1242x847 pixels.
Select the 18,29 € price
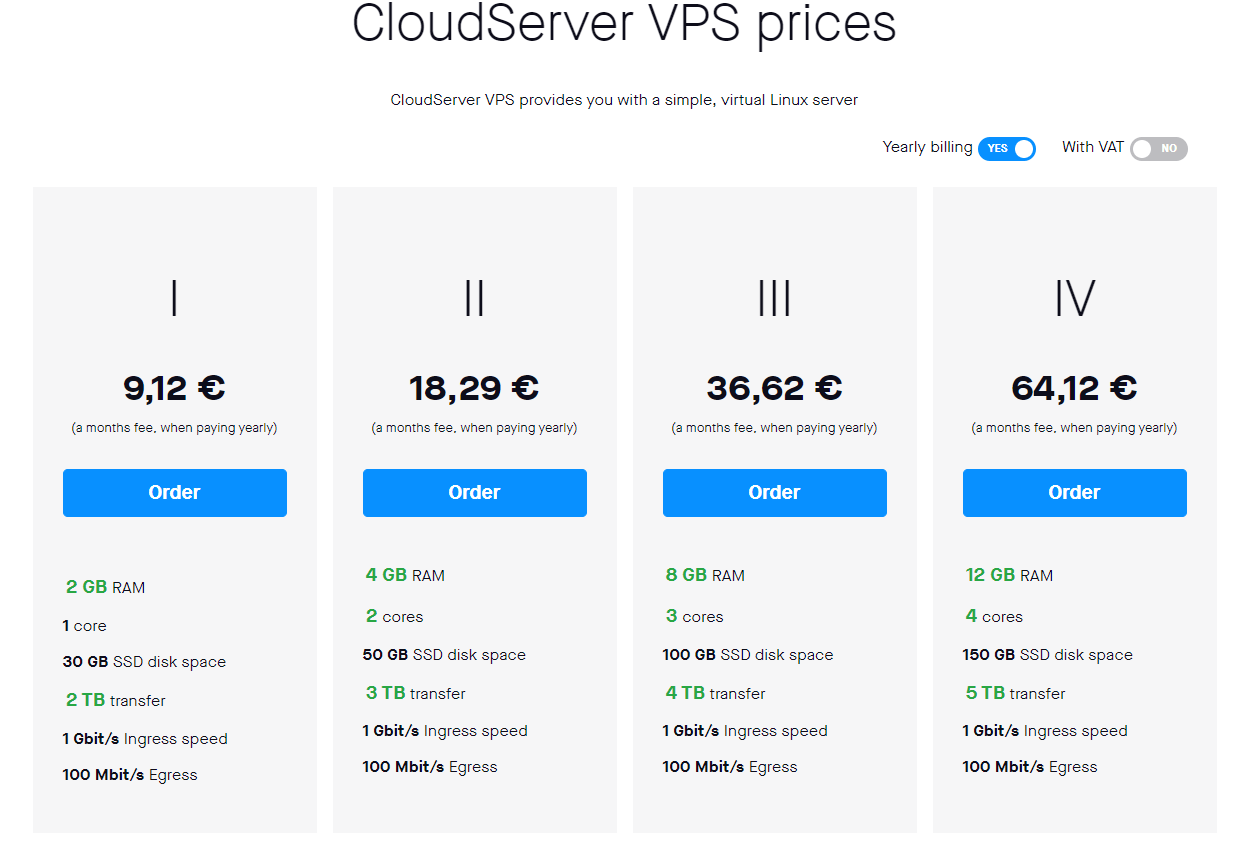click(475, 388)
